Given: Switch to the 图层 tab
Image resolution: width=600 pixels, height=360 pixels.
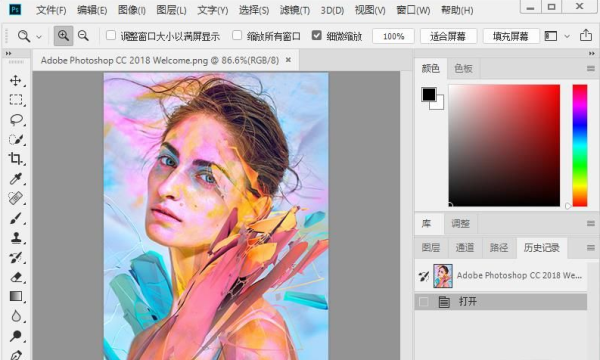Looking at the screenshot, I should point(431,248).
